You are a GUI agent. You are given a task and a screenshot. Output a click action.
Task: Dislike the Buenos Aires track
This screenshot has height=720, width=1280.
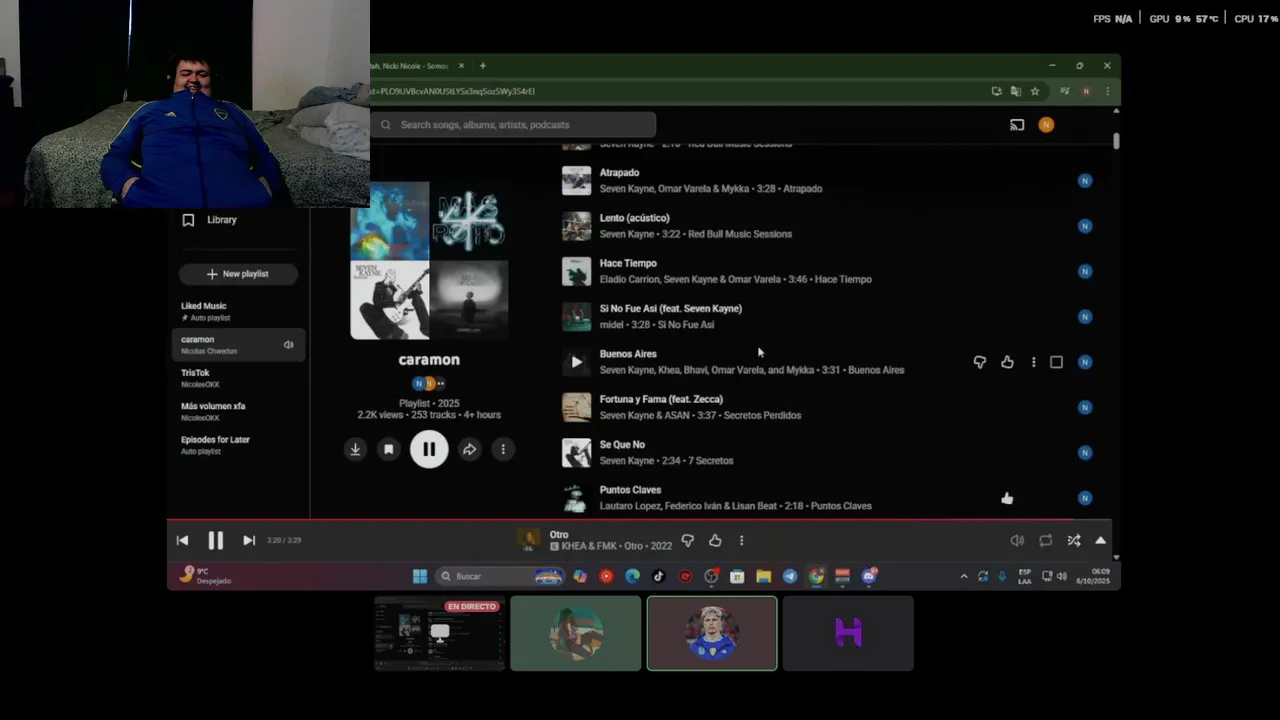coord(980,362)
